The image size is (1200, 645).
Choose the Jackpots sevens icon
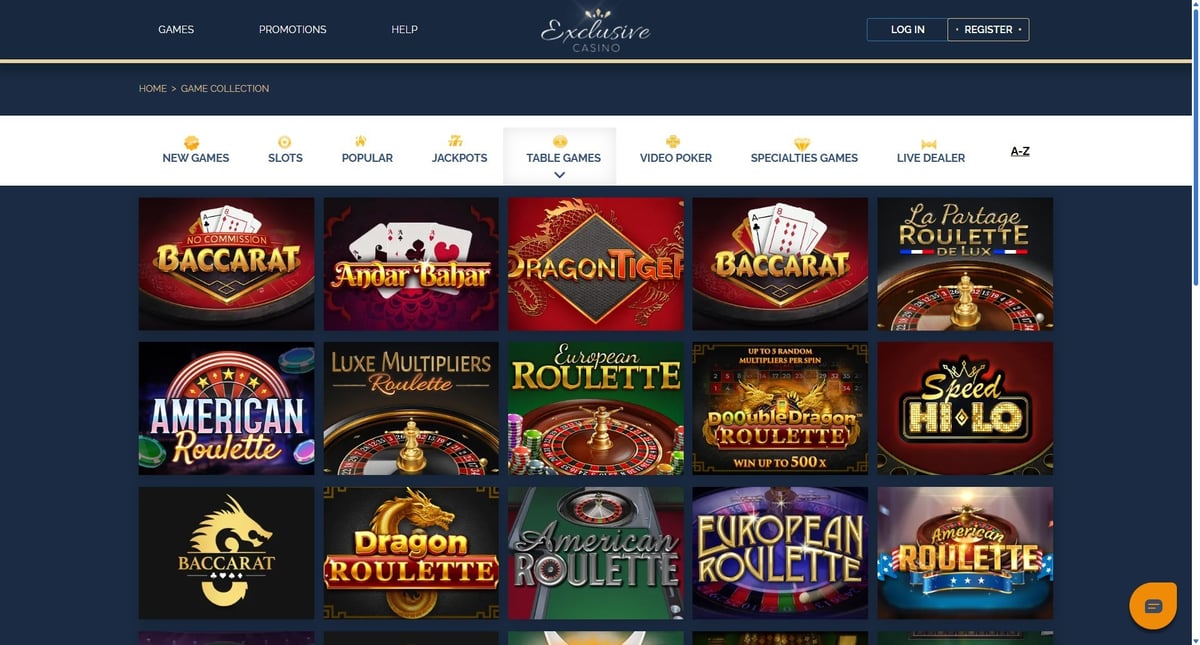pos(456,142)
